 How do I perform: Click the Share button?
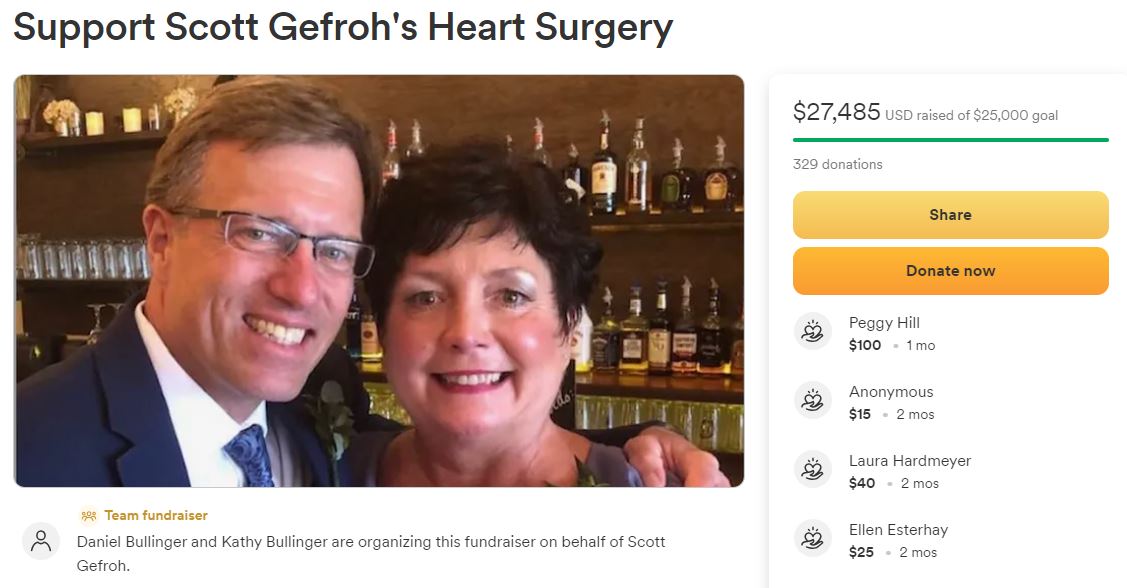[950, 215]
